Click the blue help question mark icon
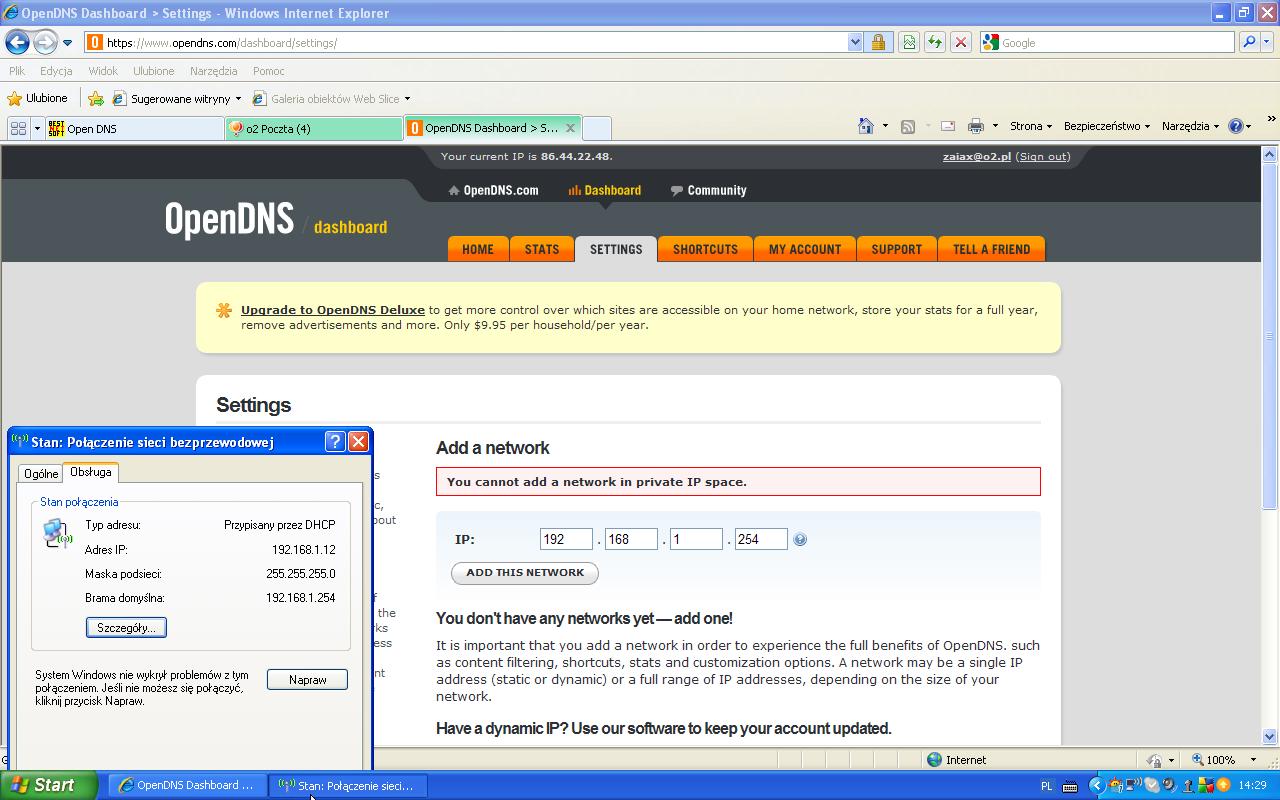Screen dimensions: 1280x800 click(1235, 126)
